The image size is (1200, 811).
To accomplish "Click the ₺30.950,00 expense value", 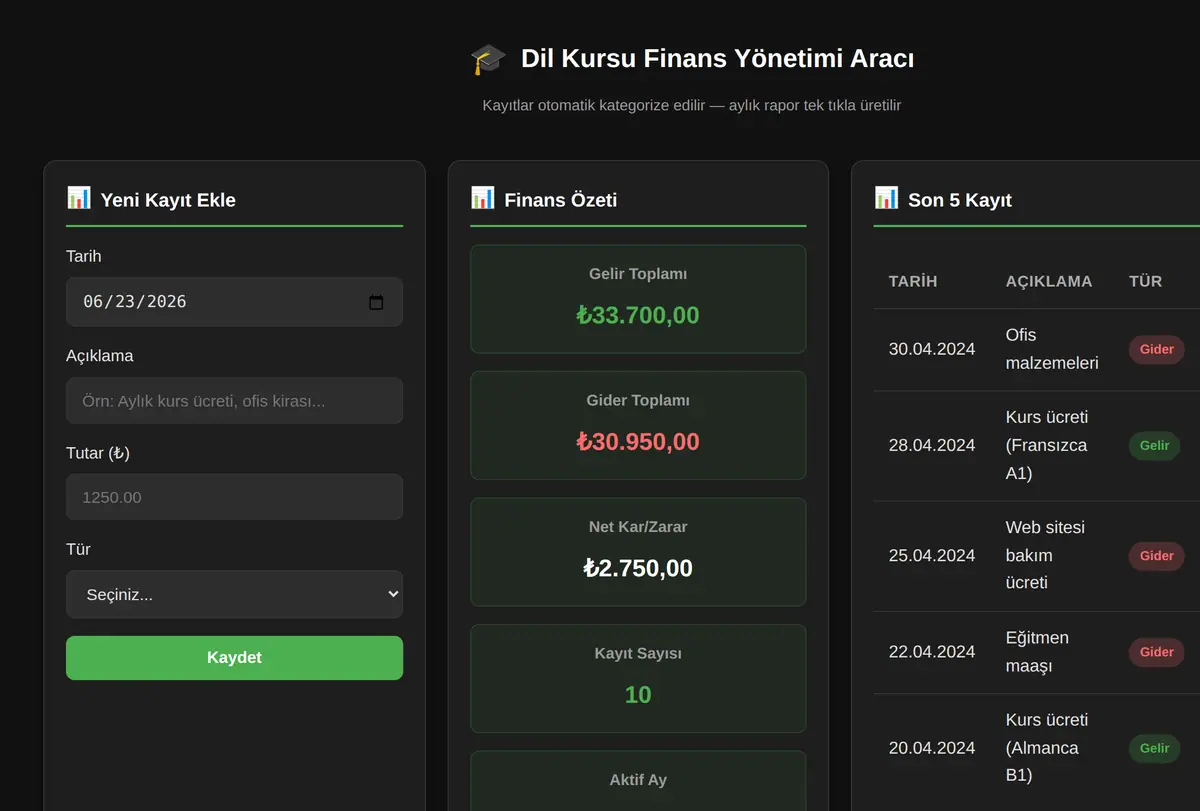I will 638,442.
